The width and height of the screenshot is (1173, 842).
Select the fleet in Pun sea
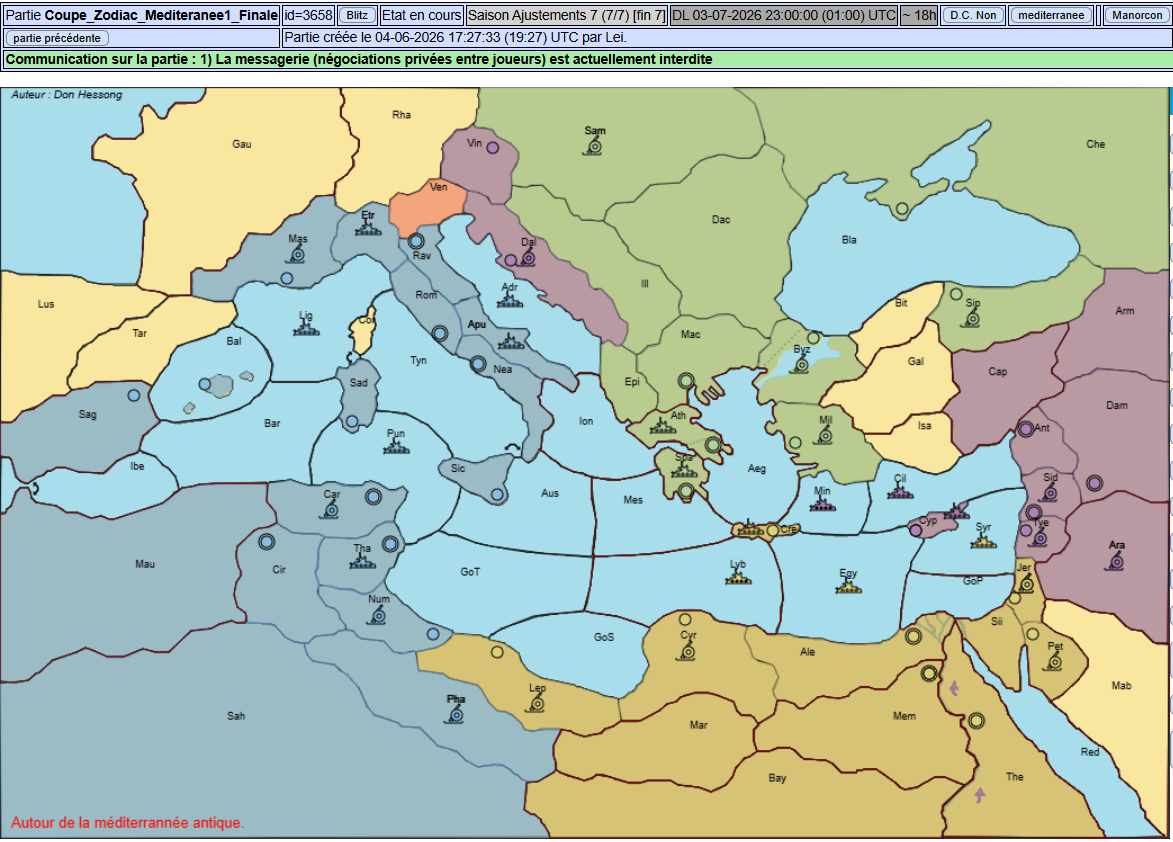396,447
